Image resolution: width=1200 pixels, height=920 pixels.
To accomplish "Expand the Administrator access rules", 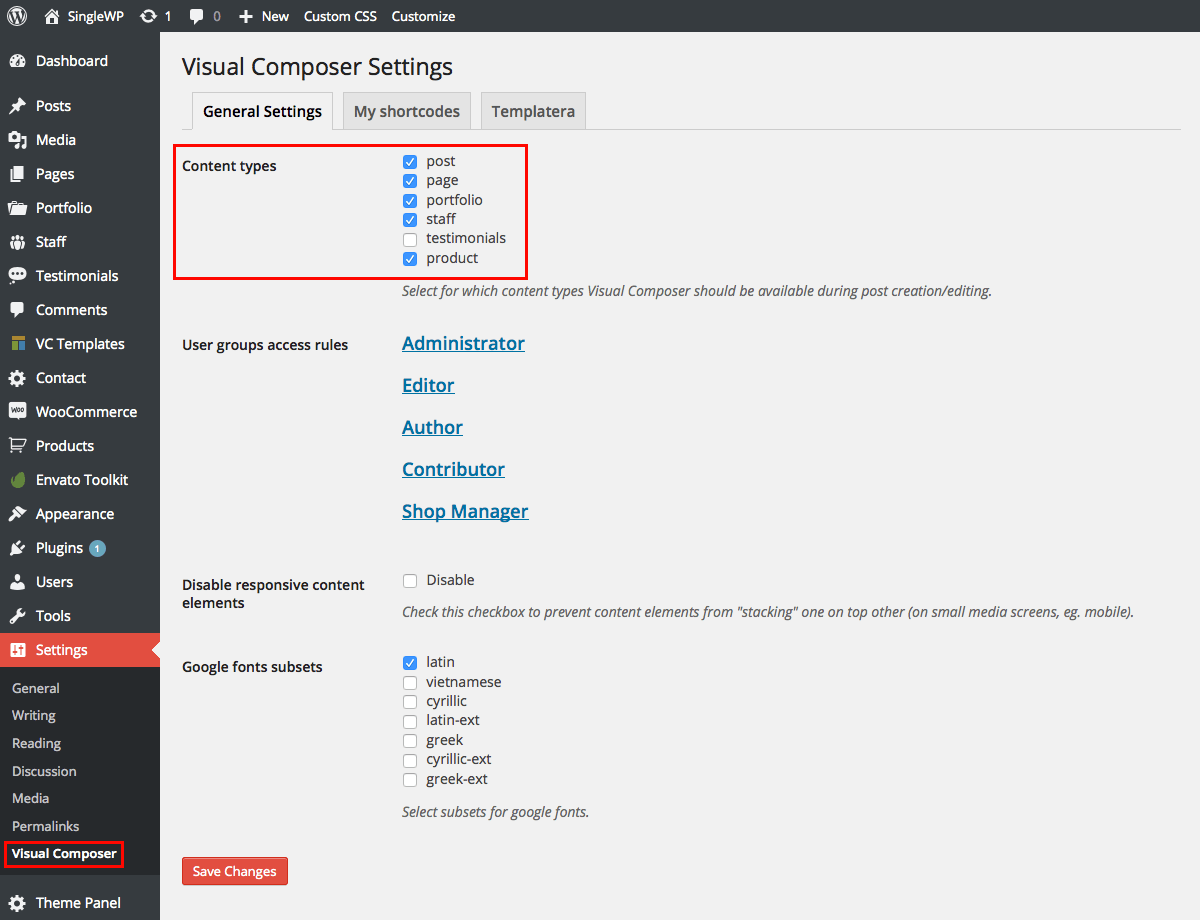I will pos(463,343).
